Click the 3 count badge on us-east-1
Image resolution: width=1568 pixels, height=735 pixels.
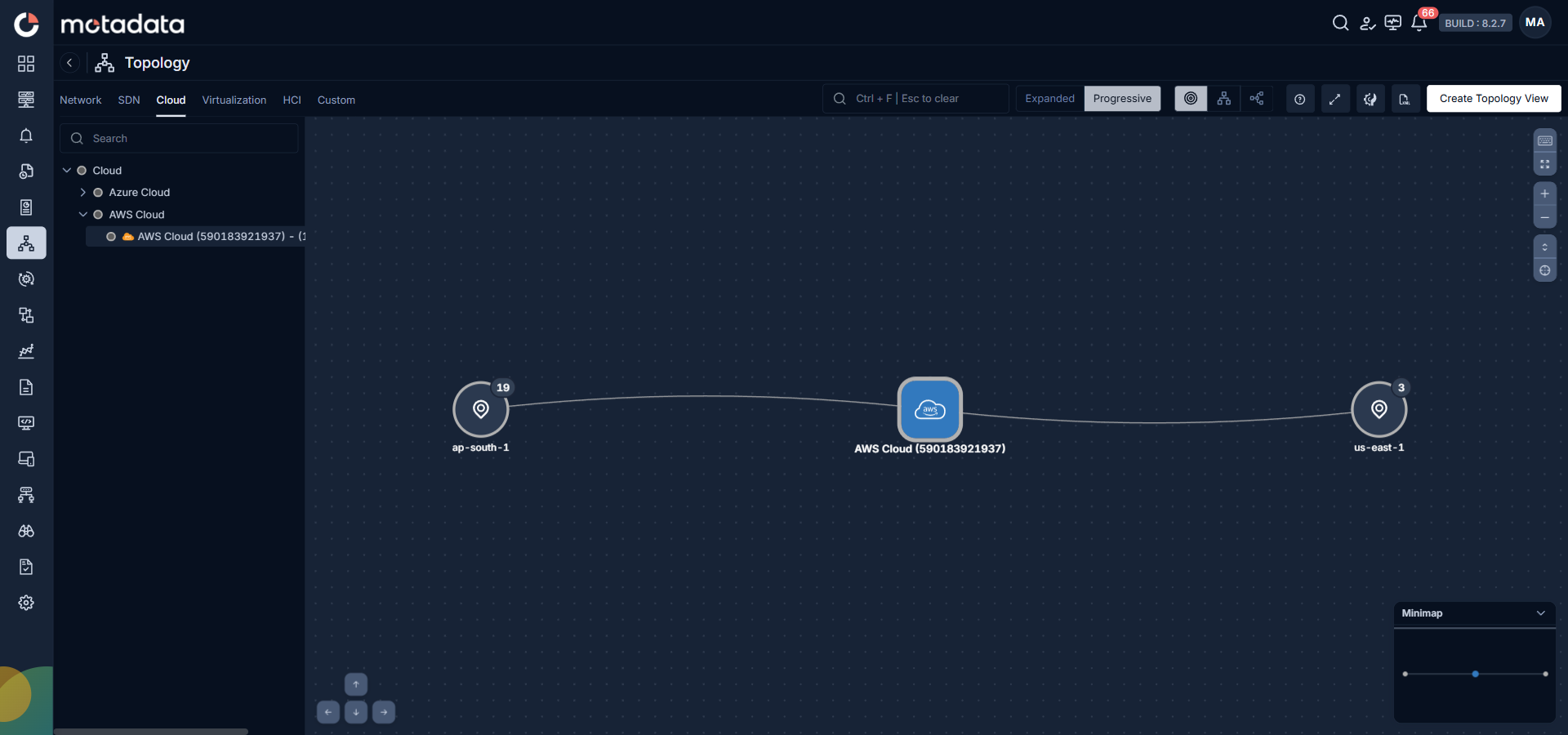[1401, 388]
